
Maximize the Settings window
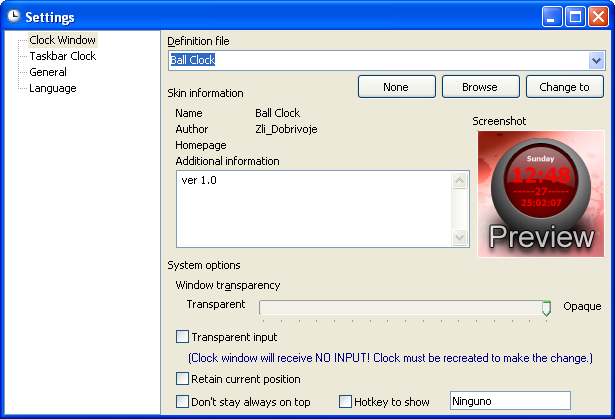click(575, 16)
